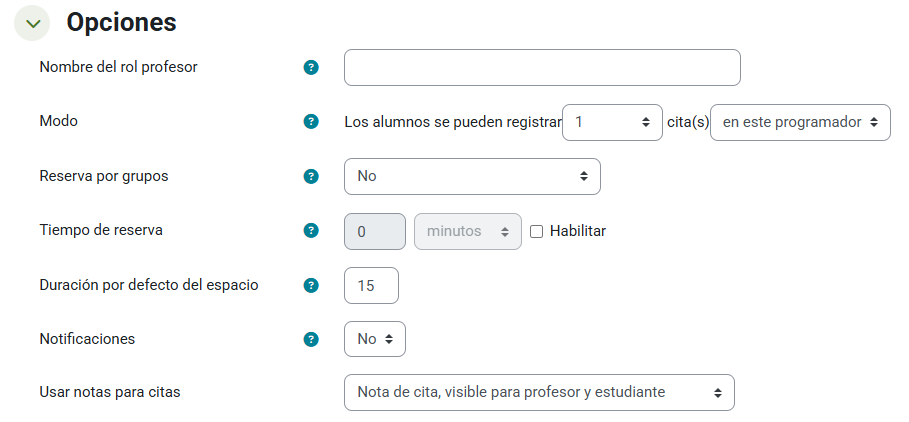Open the Usar notas para citas dropdown

tap(538, 393)
